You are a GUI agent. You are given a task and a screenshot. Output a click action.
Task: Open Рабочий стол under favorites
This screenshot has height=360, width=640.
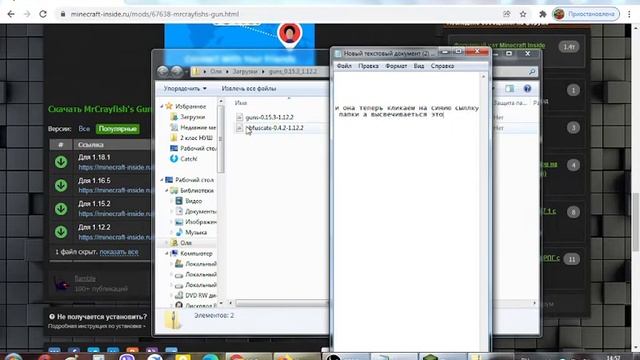point(198,149)
